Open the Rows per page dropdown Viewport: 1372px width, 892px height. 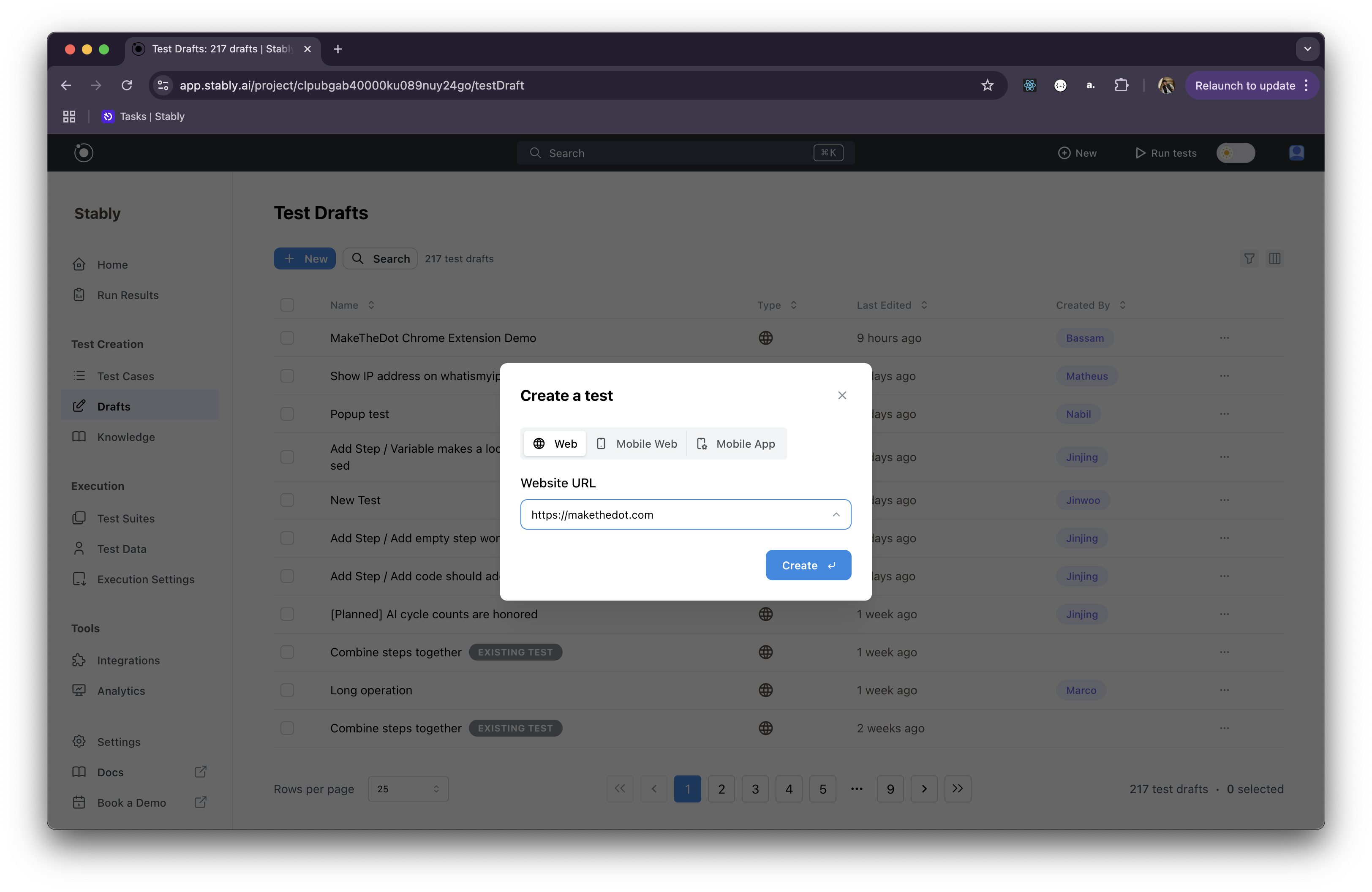click(408, 789)
